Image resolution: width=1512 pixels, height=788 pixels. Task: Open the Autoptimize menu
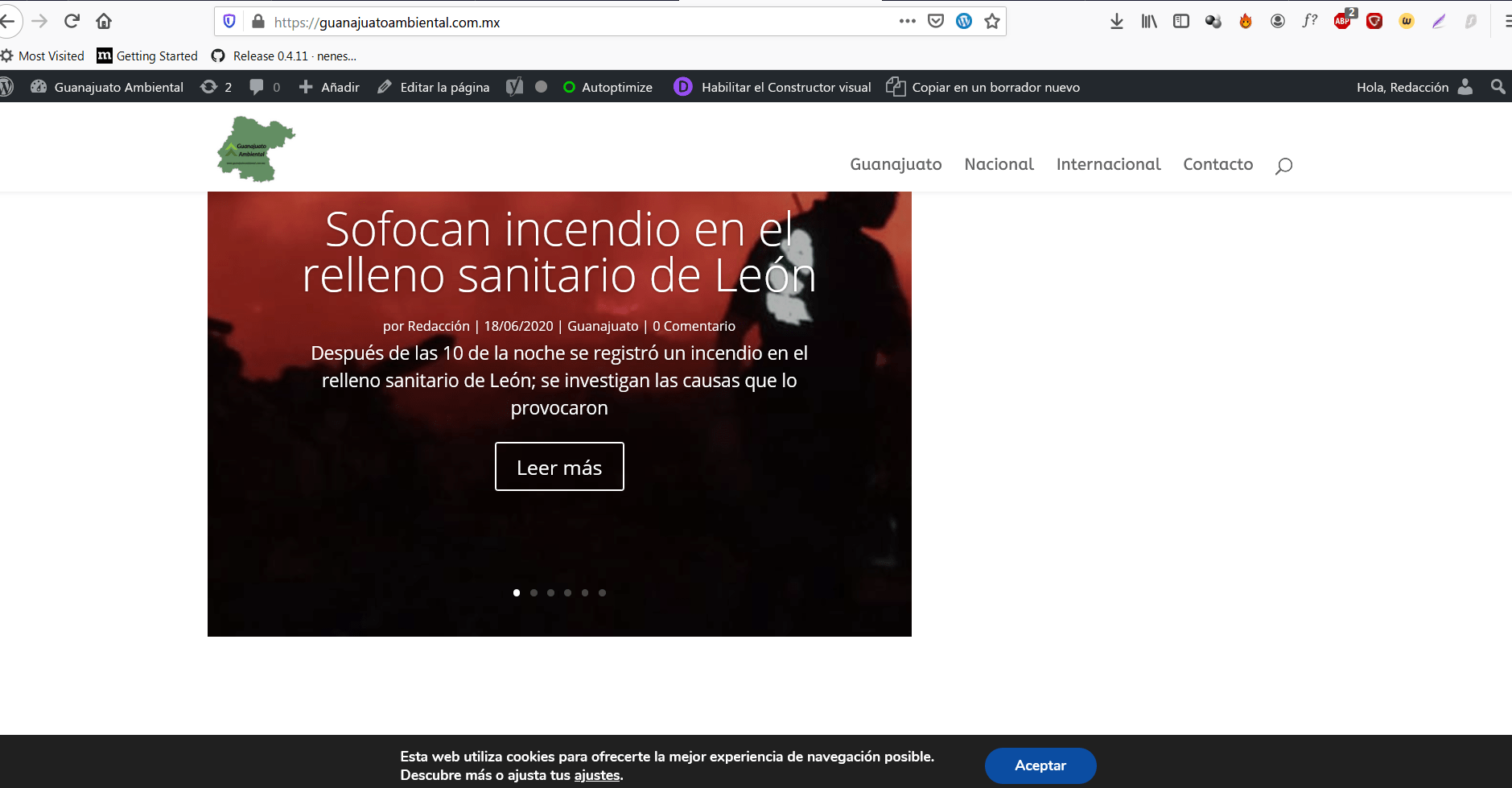(608, 87)
